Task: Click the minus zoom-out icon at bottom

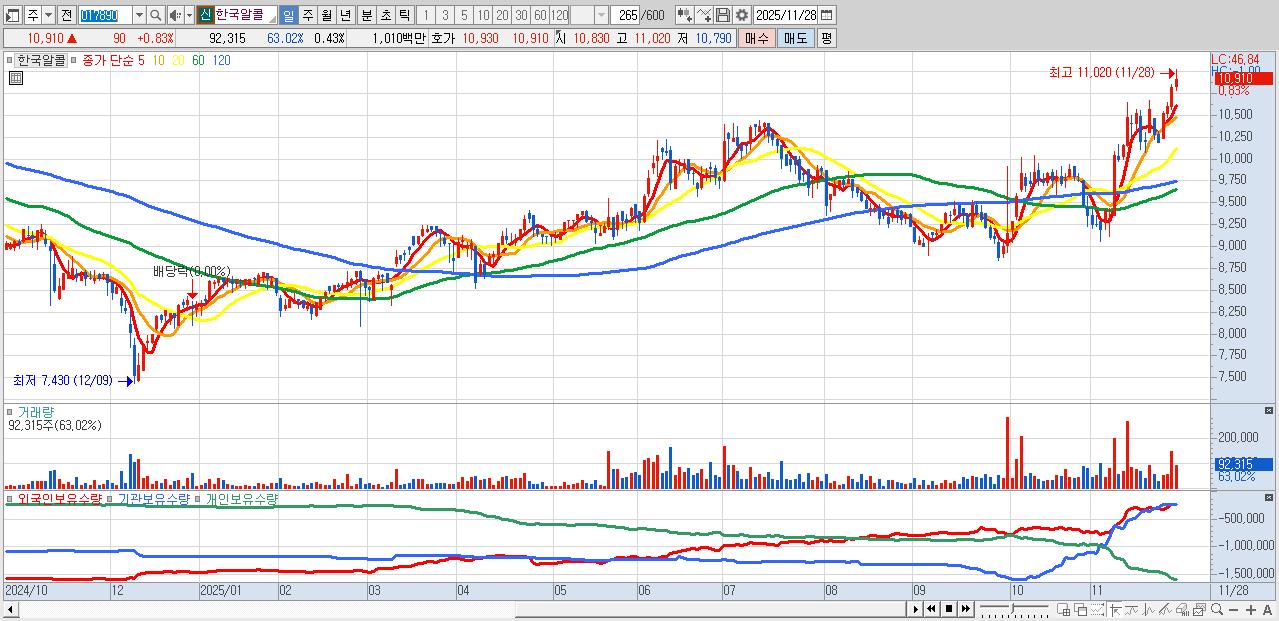Action: 1234,610
